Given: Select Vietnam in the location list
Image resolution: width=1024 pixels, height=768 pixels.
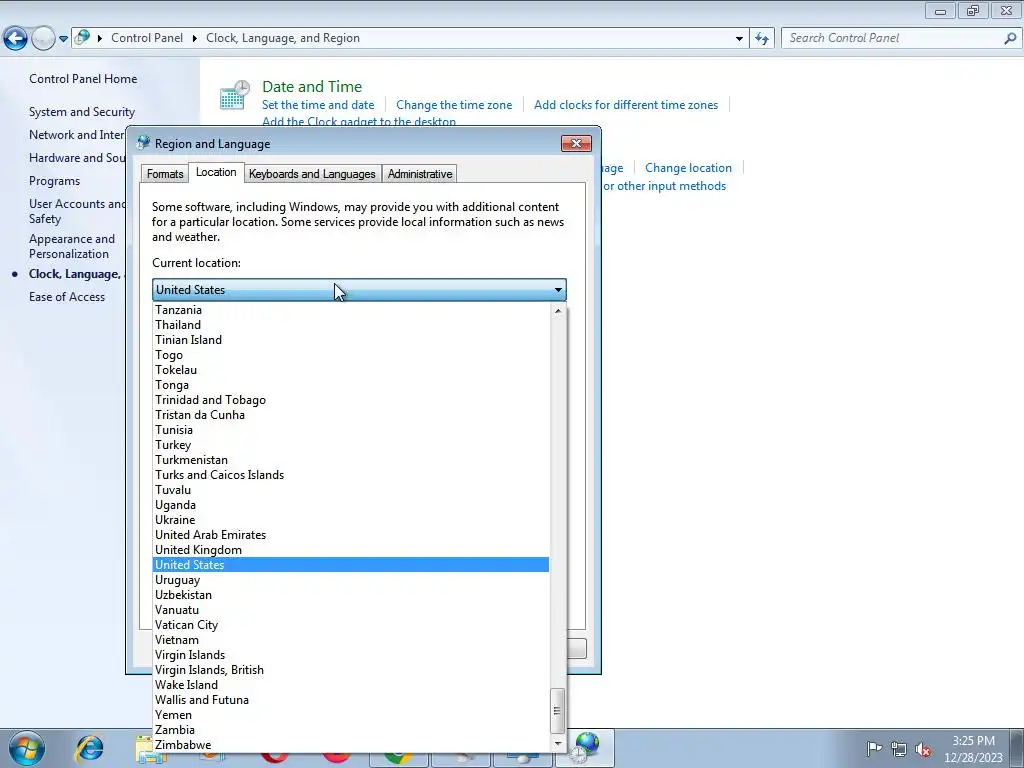Looking at the screenshot, I should pyautogui.click(x=351, y=640).
